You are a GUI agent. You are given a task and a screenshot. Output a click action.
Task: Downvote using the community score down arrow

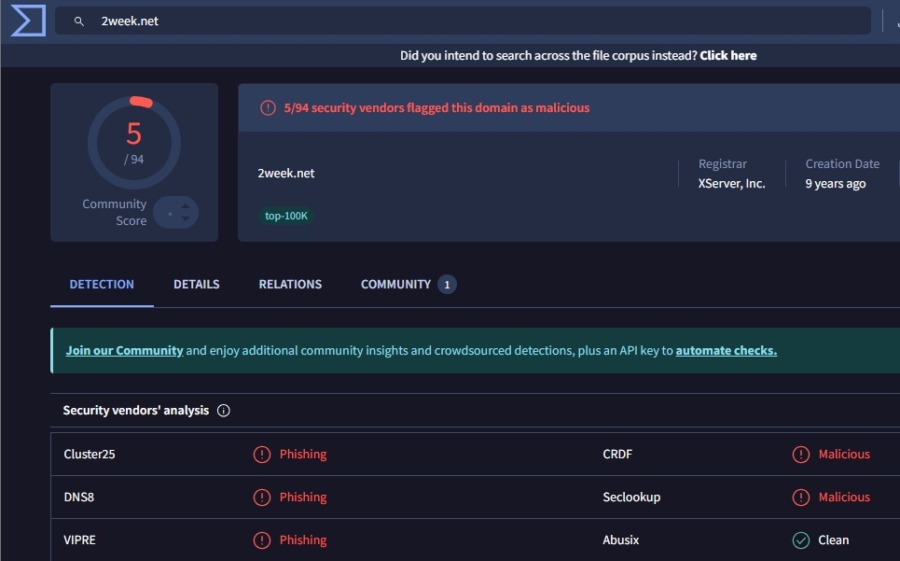pos(185,219)
